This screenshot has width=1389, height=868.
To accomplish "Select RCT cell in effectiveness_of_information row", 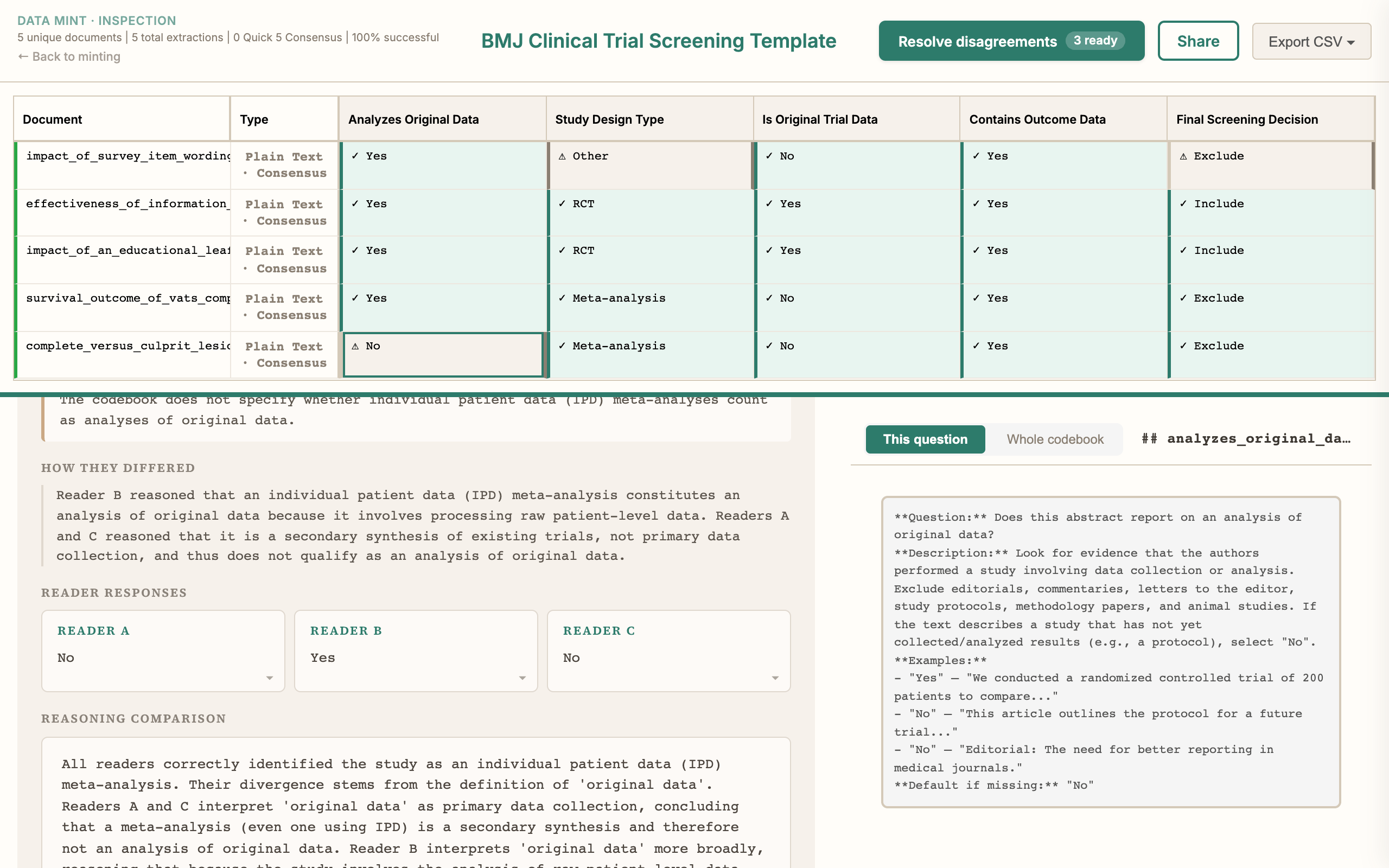I will (649, 213).
